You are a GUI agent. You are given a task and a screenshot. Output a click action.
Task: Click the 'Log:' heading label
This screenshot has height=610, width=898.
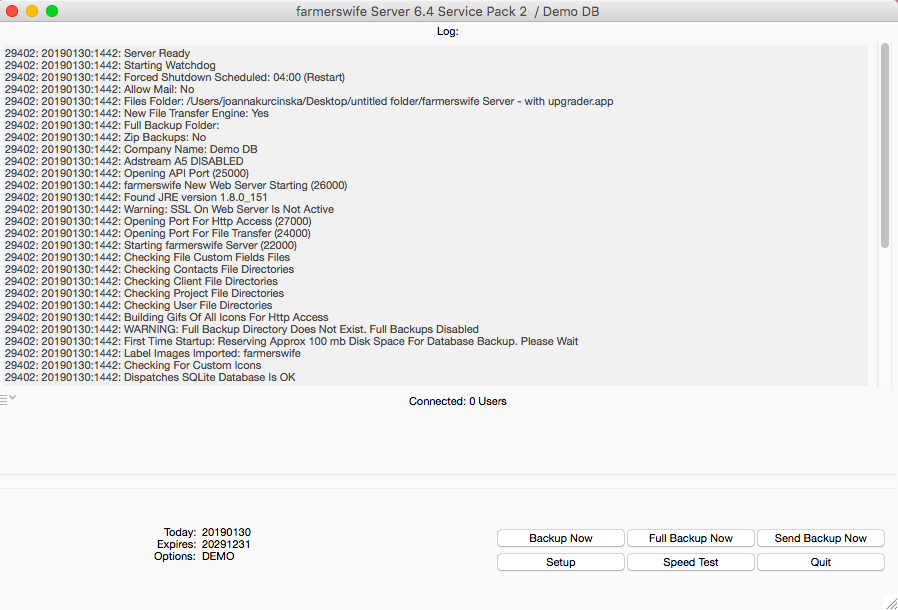tap(448, 32)
